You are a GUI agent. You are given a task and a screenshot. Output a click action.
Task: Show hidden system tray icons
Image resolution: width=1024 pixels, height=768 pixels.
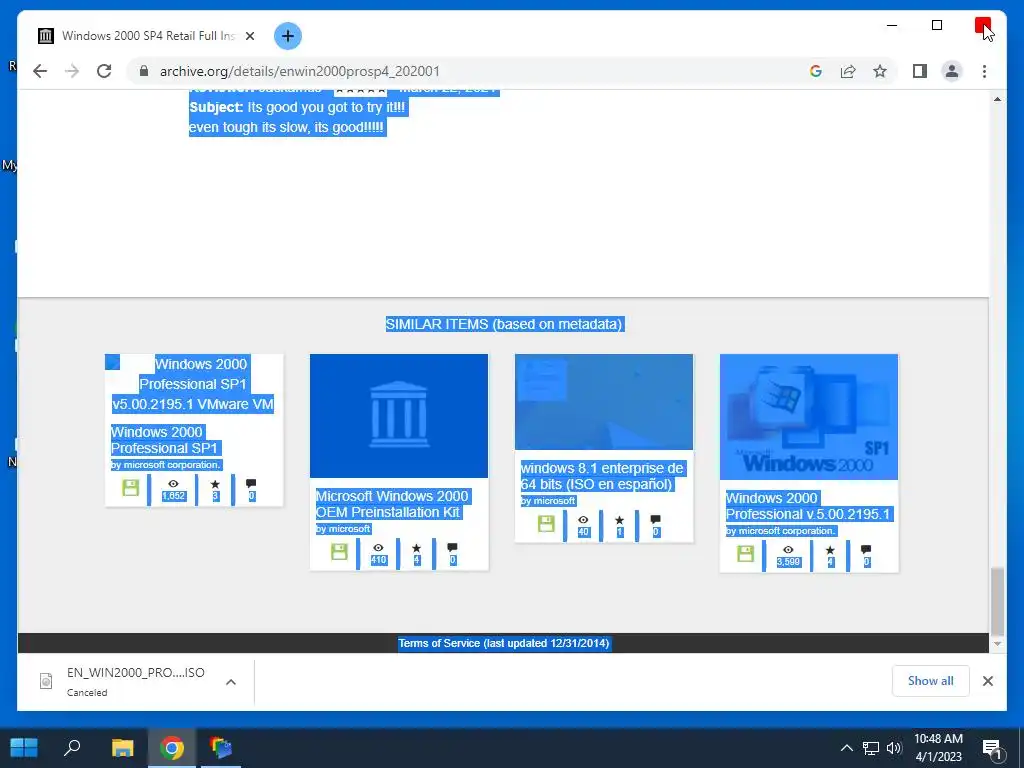tap(846, 748)
